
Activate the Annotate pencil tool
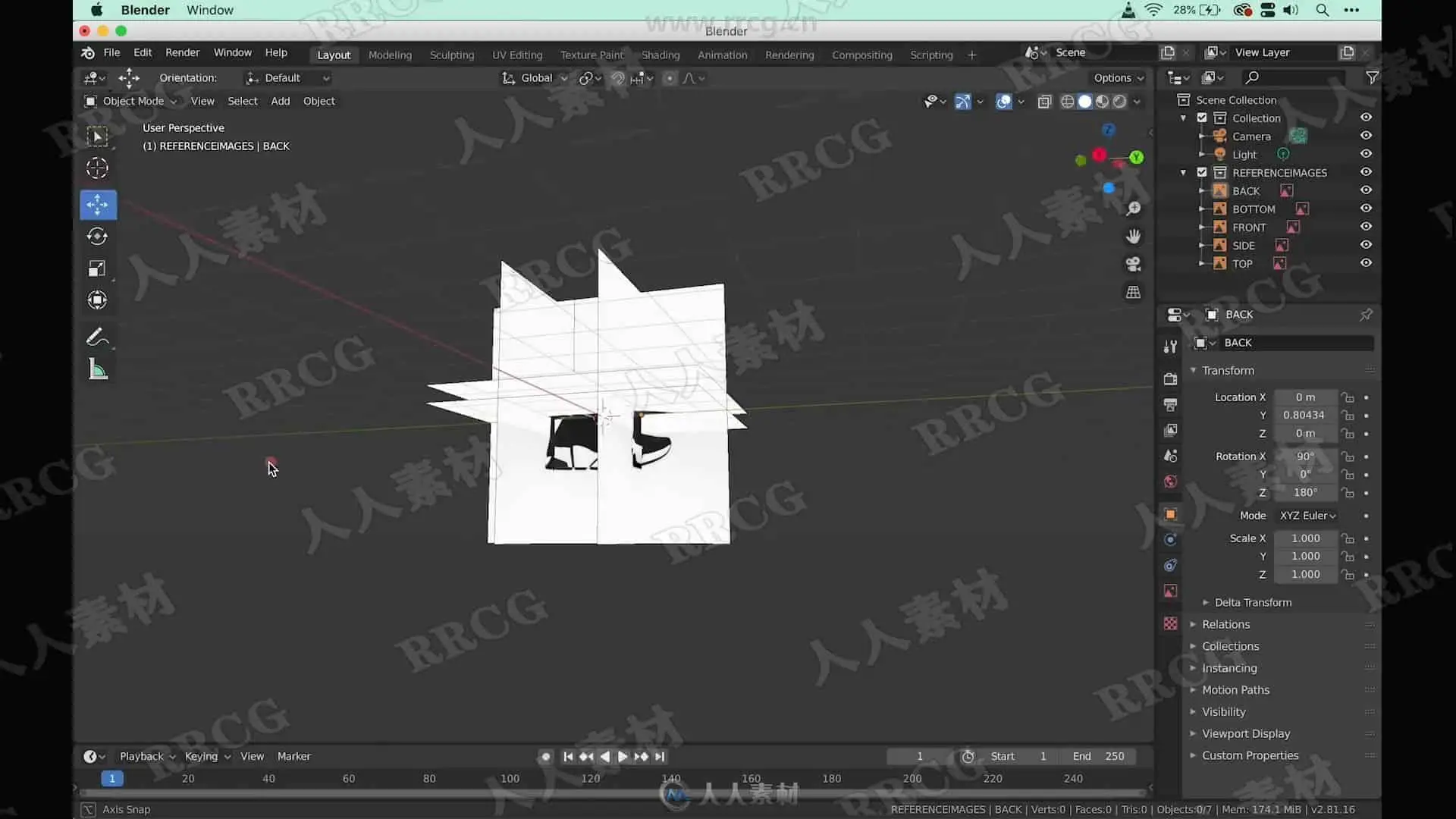(x=97, y=337)
